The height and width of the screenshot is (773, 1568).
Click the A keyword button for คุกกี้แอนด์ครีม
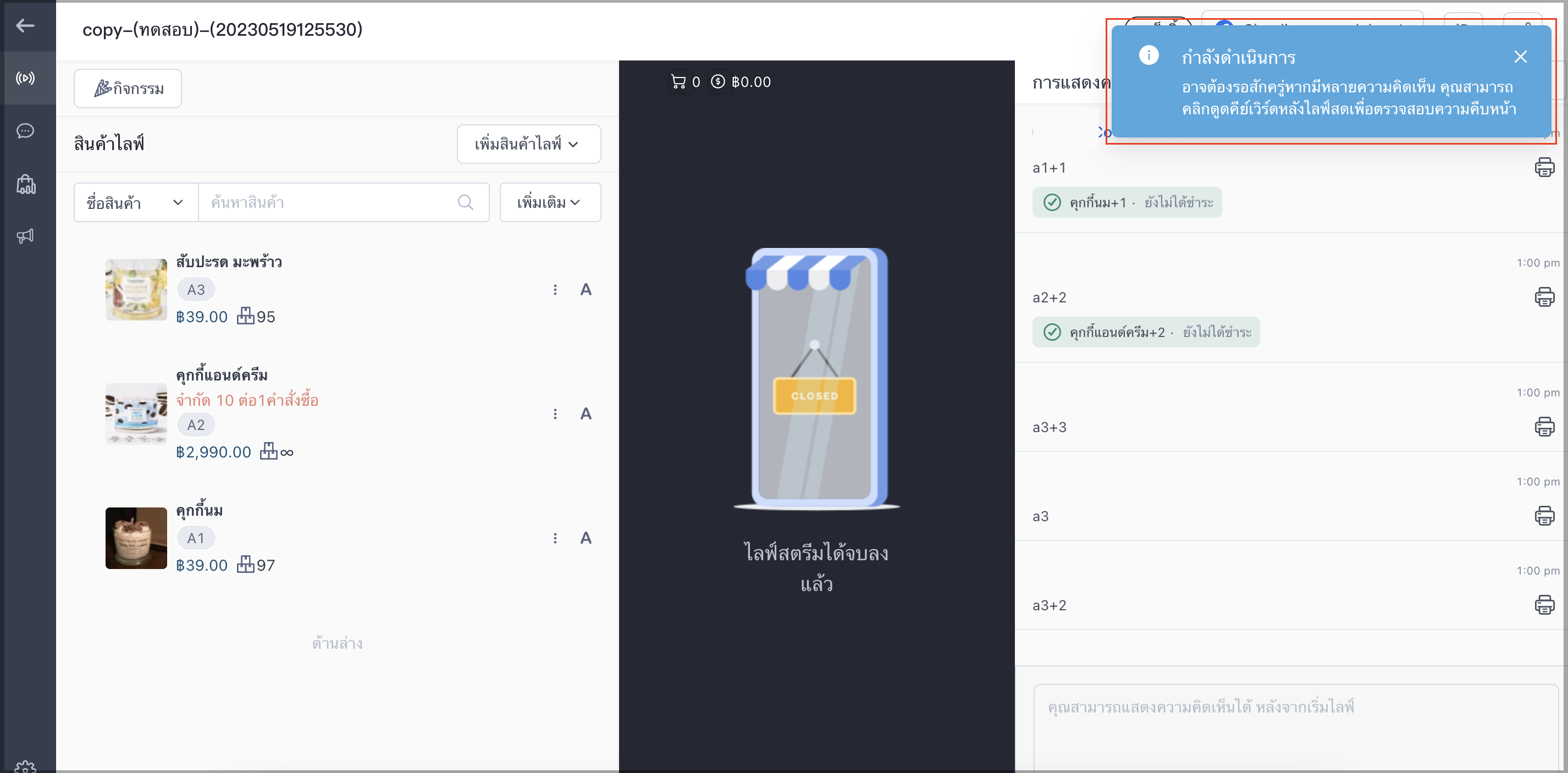586,414
